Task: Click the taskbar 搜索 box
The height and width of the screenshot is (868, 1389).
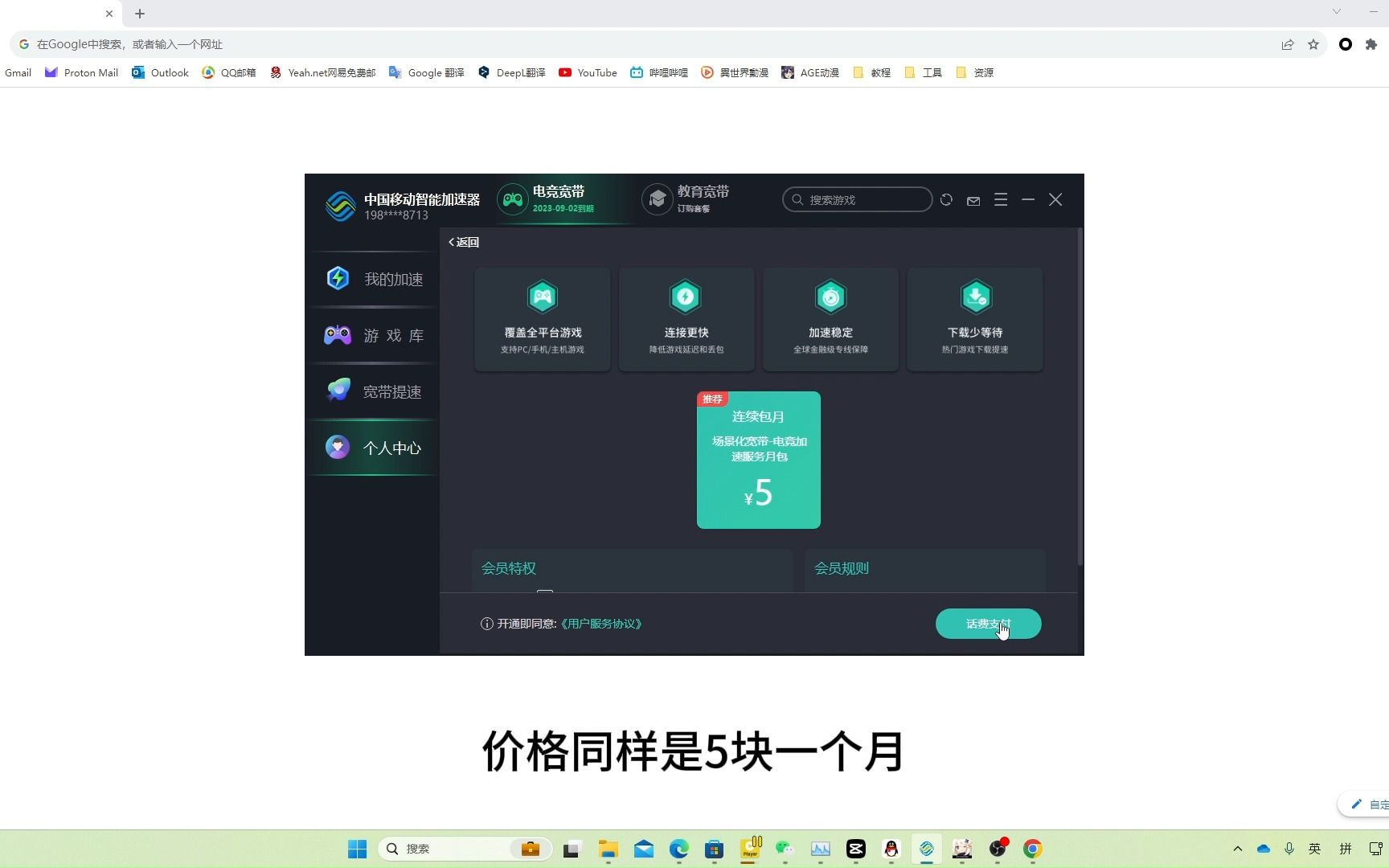Action: coord(465,849)
